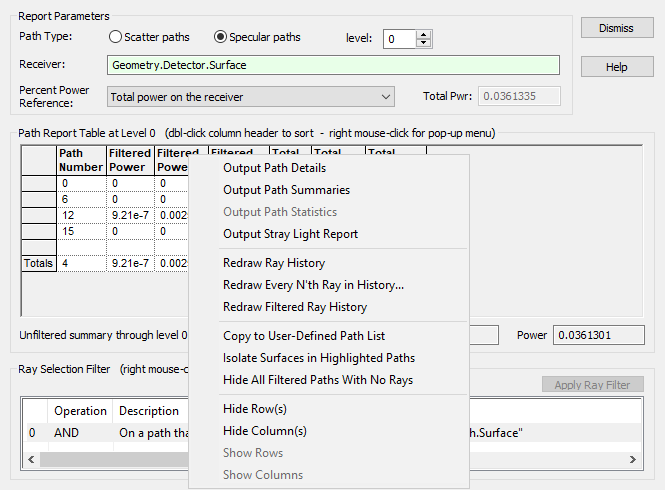Screen dimensions: 665x490
Task: Select the Scatter paths radio button
Action: pyautogui.click(x=116, y=38)
